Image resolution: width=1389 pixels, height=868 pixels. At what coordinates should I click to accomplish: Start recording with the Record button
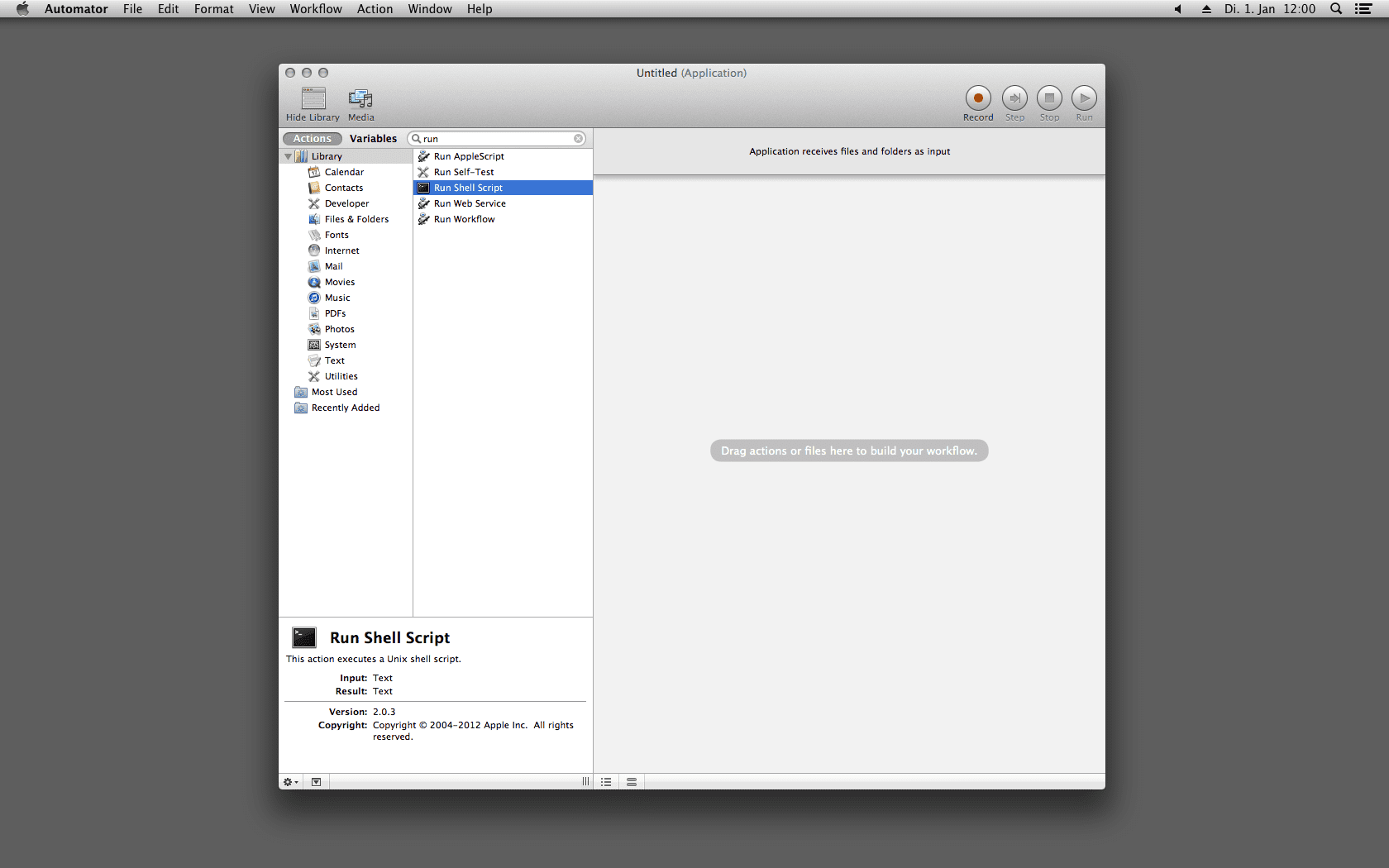(x=978, y=98)
